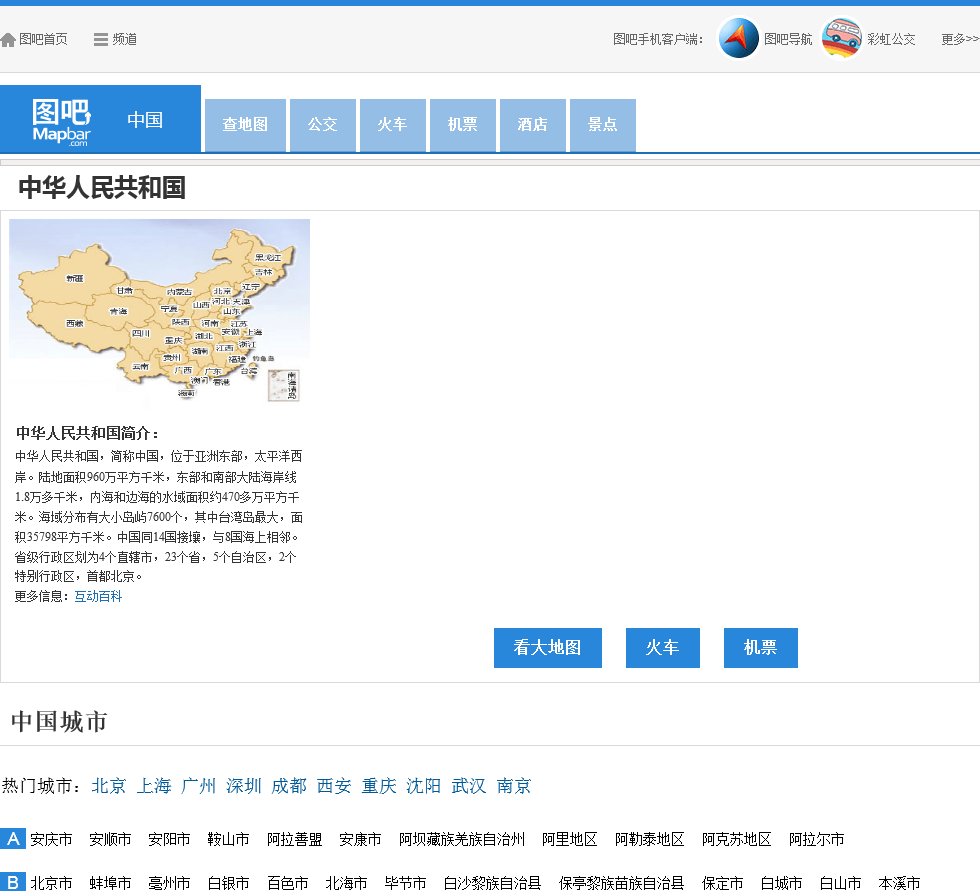This screenshot has height=891, width=980.
Task: Open hot city 南京
Action: pyautogui.click(x=514, y=786)
